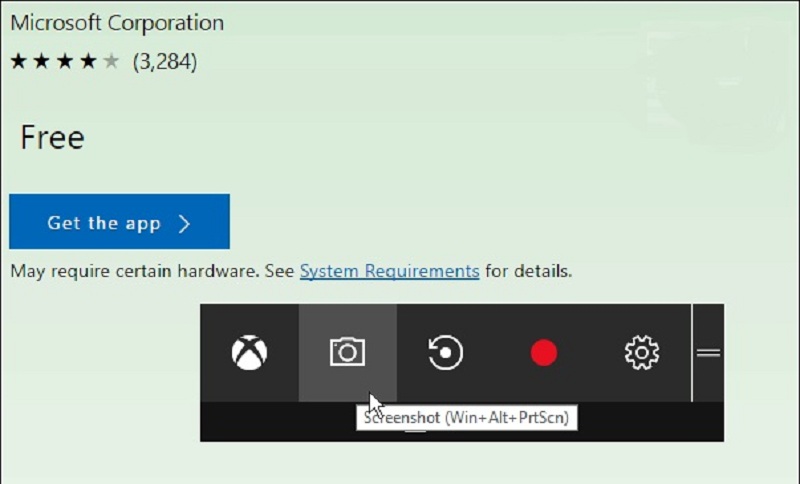
Task: Click the first rating star
Action: 19,62
